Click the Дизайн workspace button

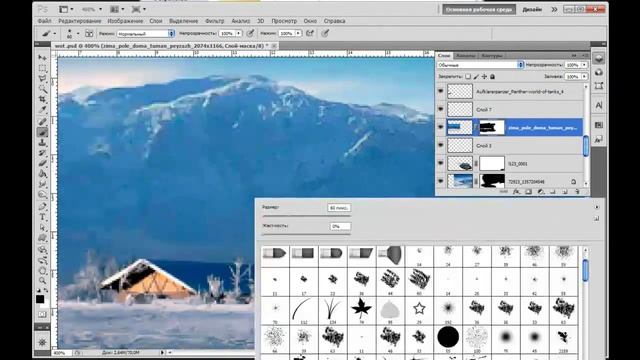pos(532,9)
